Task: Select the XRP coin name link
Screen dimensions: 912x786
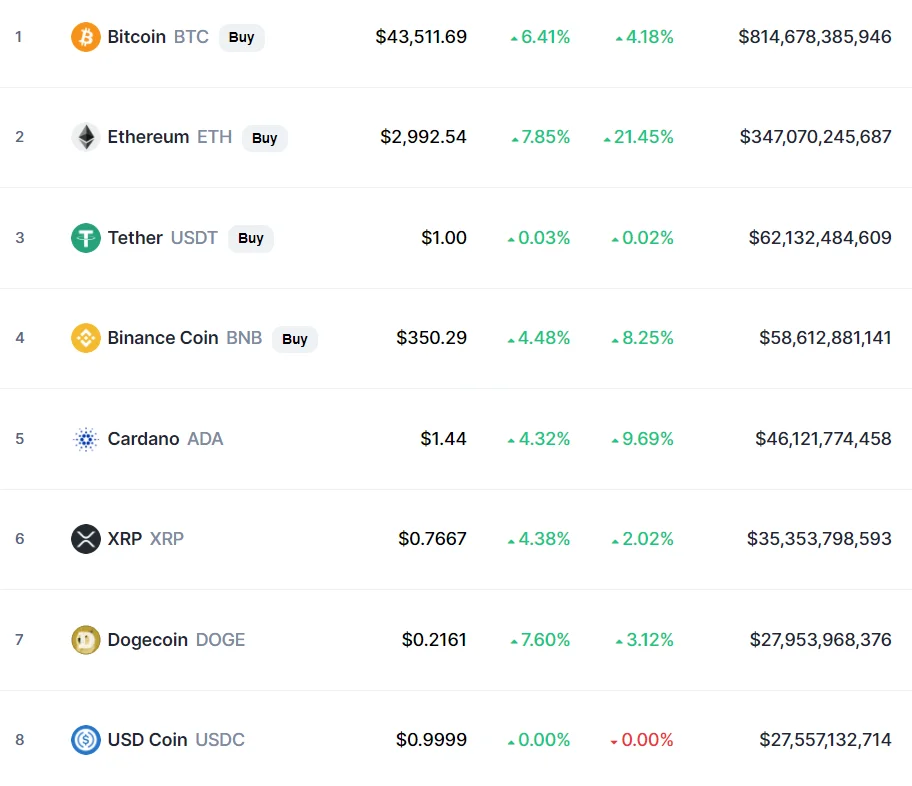Action: (145, 539)
